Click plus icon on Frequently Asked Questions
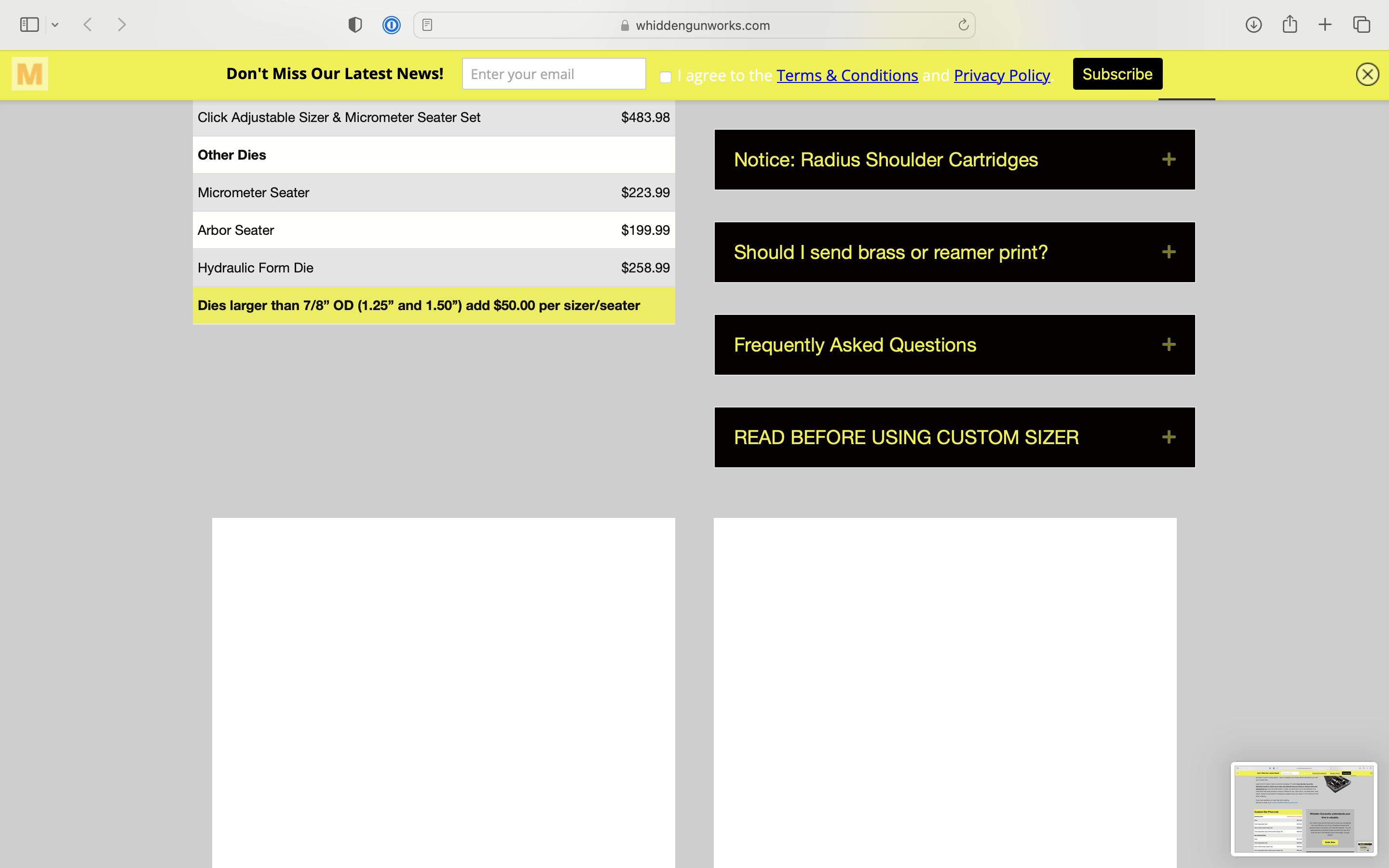1389x868 pixels. pos(1169,344)
